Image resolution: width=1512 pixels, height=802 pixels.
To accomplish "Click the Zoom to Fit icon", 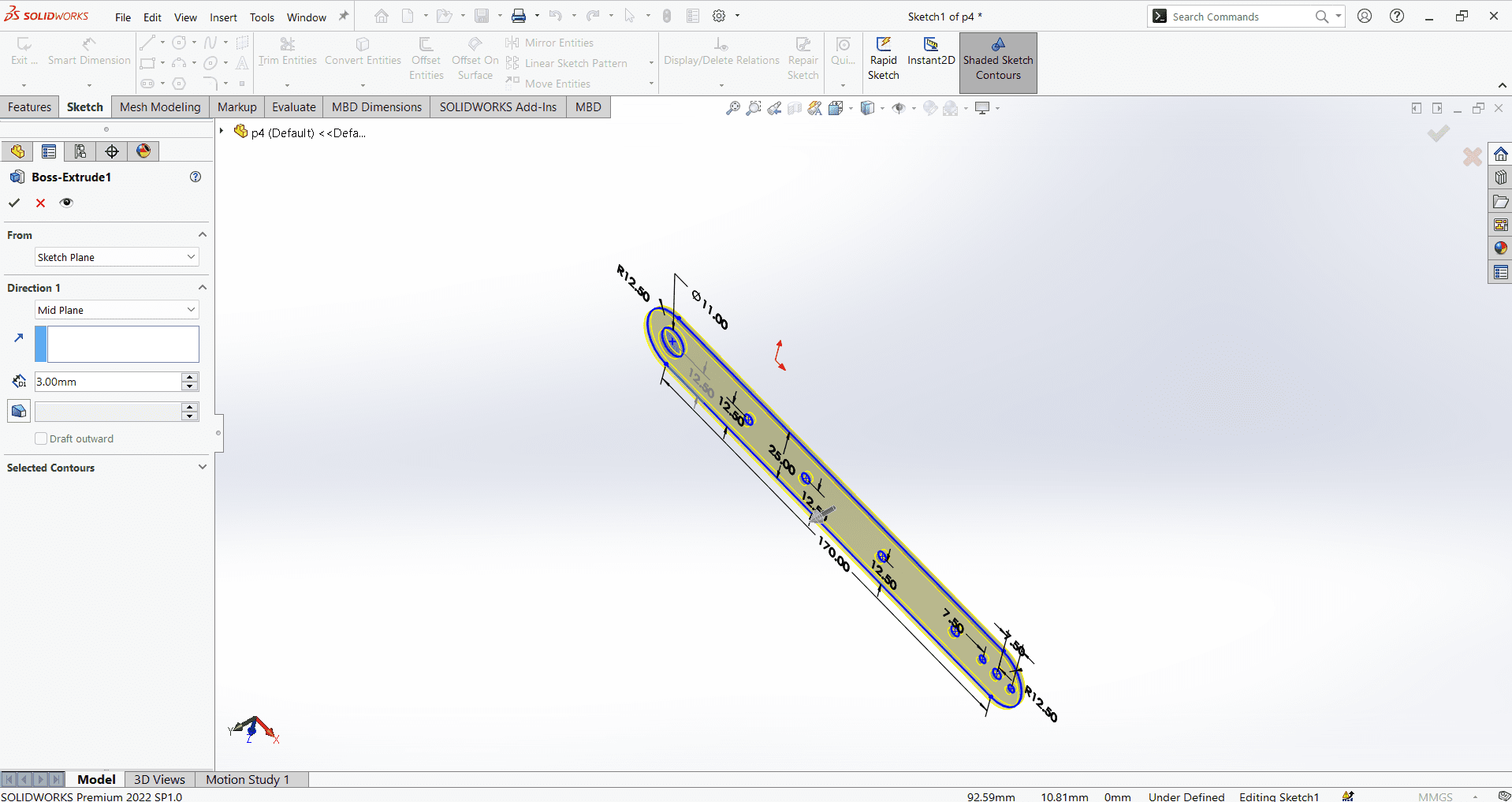I will pyautogui.click(x=733, y=108).
